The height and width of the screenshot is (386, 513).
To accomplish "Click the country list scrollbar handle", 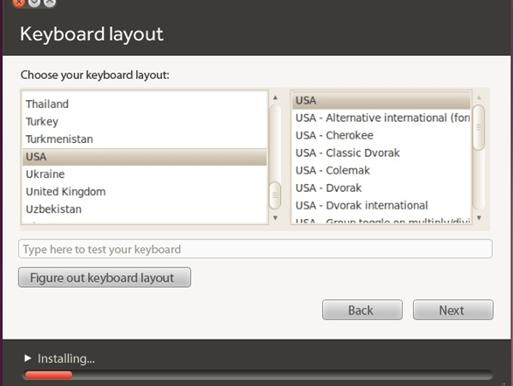I will point(275,195).
